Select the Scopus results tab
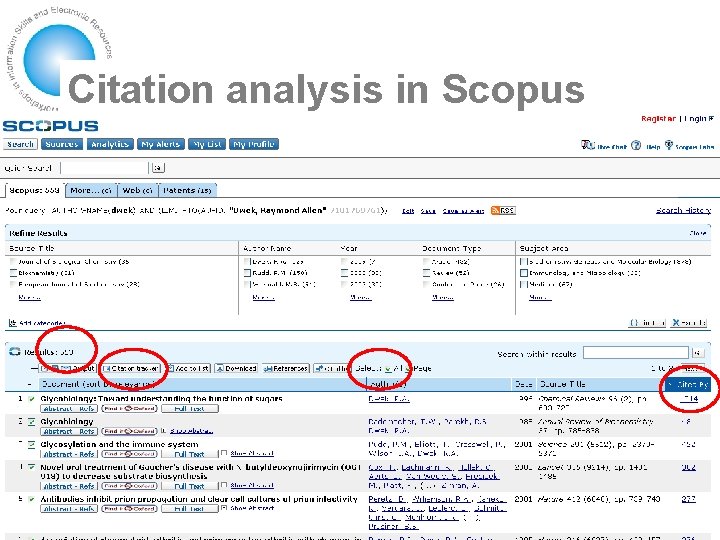 (34, 190)
